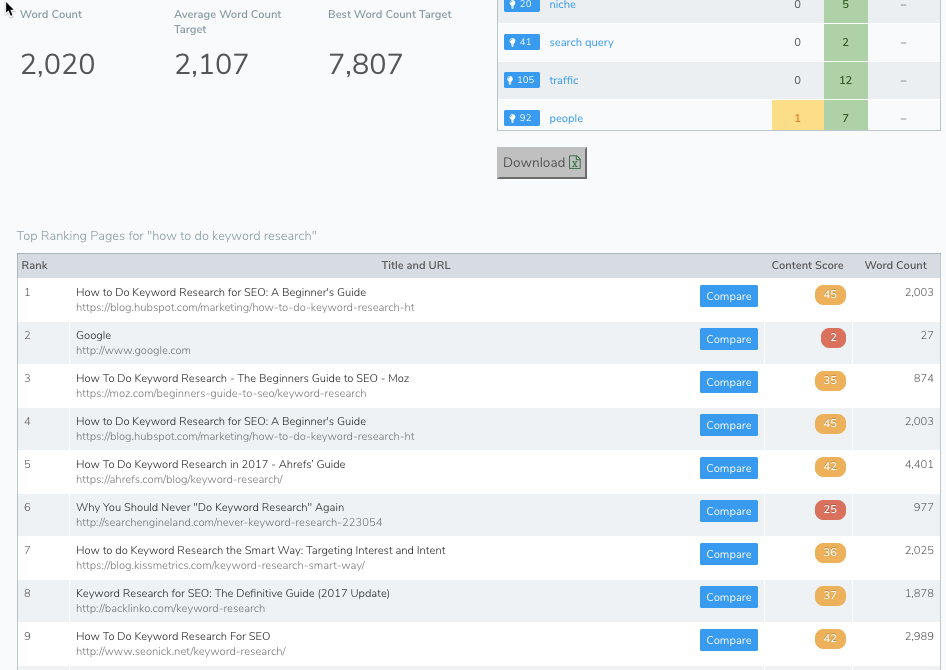Image resolution: width=946 pixels, height=670 pixels.
Task: Compare with the seonick.net result
Action: click(x=728, y=640)
